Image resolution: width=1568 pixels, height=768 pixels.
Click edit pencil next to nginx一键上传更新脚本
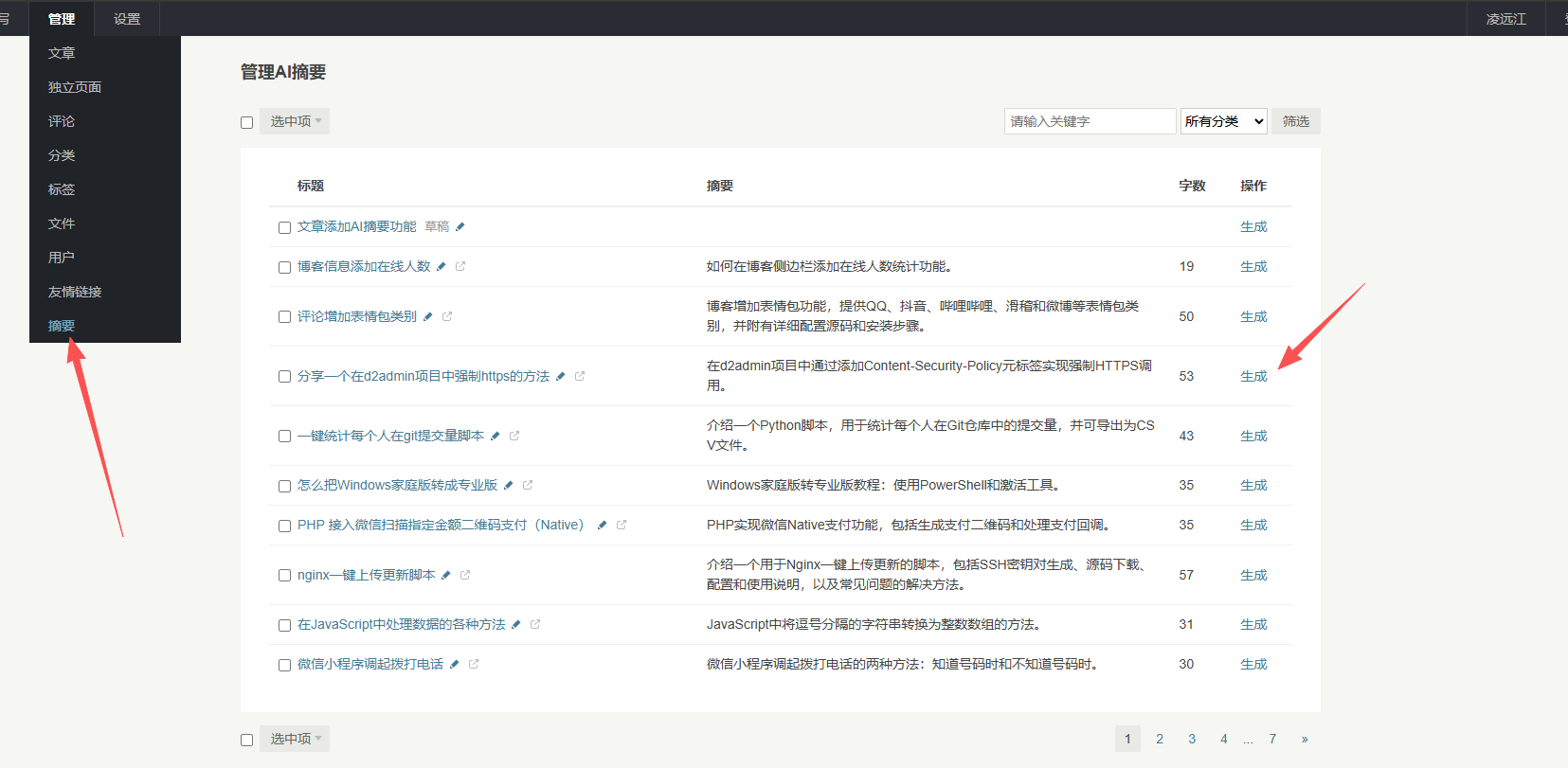[446, 575]
